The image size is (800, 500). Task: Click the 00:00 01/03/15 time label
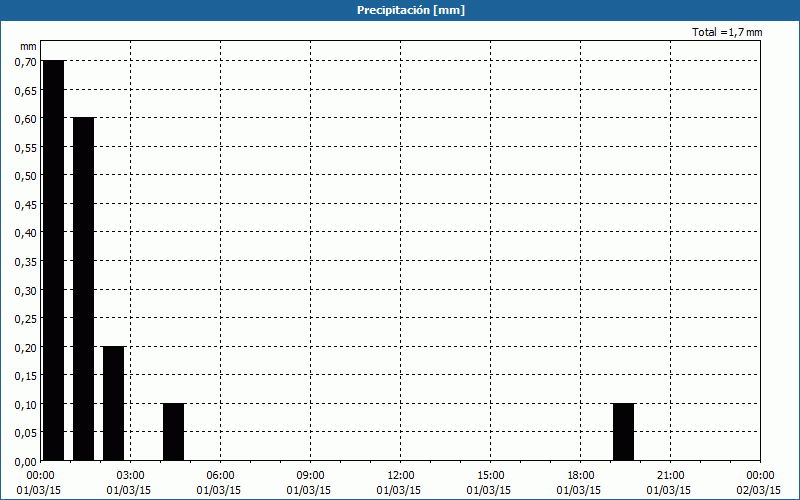point(39,483)
